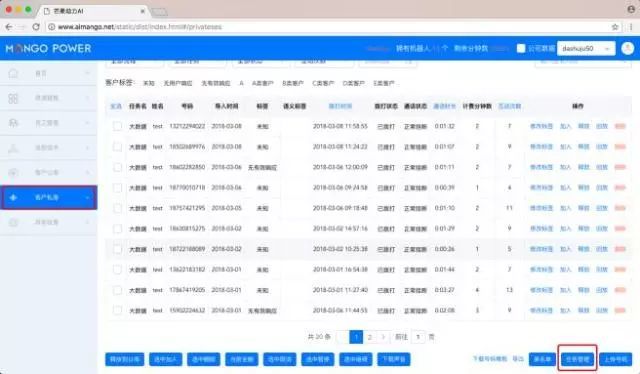Click the page number jump input field
The height and width of the screenshot is (374, 640).
(418, 337)
